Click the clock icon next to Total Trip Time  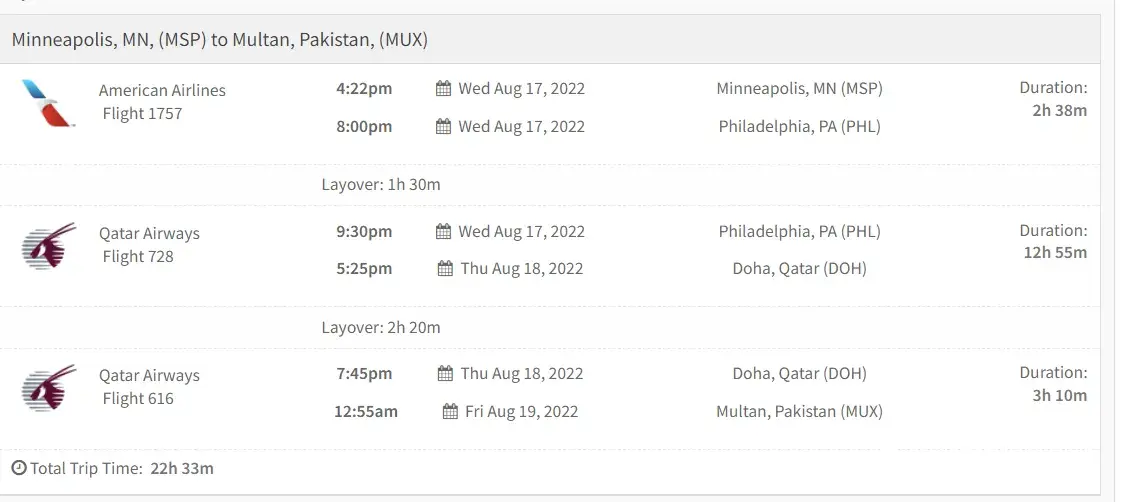pos(19,468)
